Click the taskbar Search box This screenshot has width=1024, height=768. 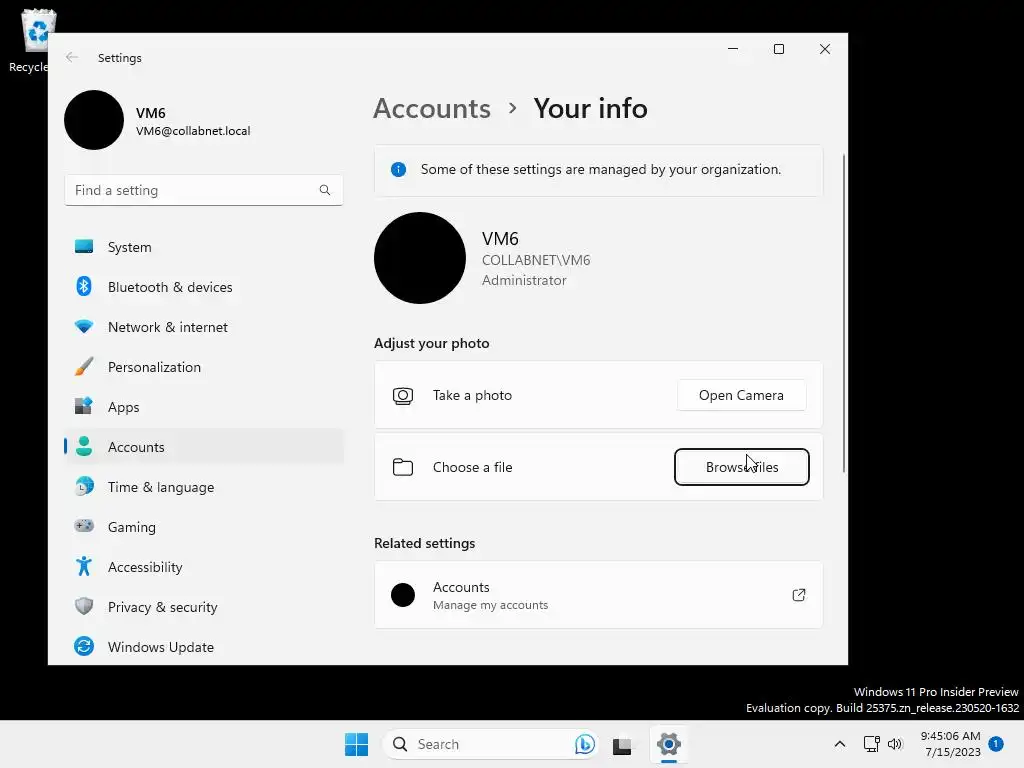(x=490, y=744)
